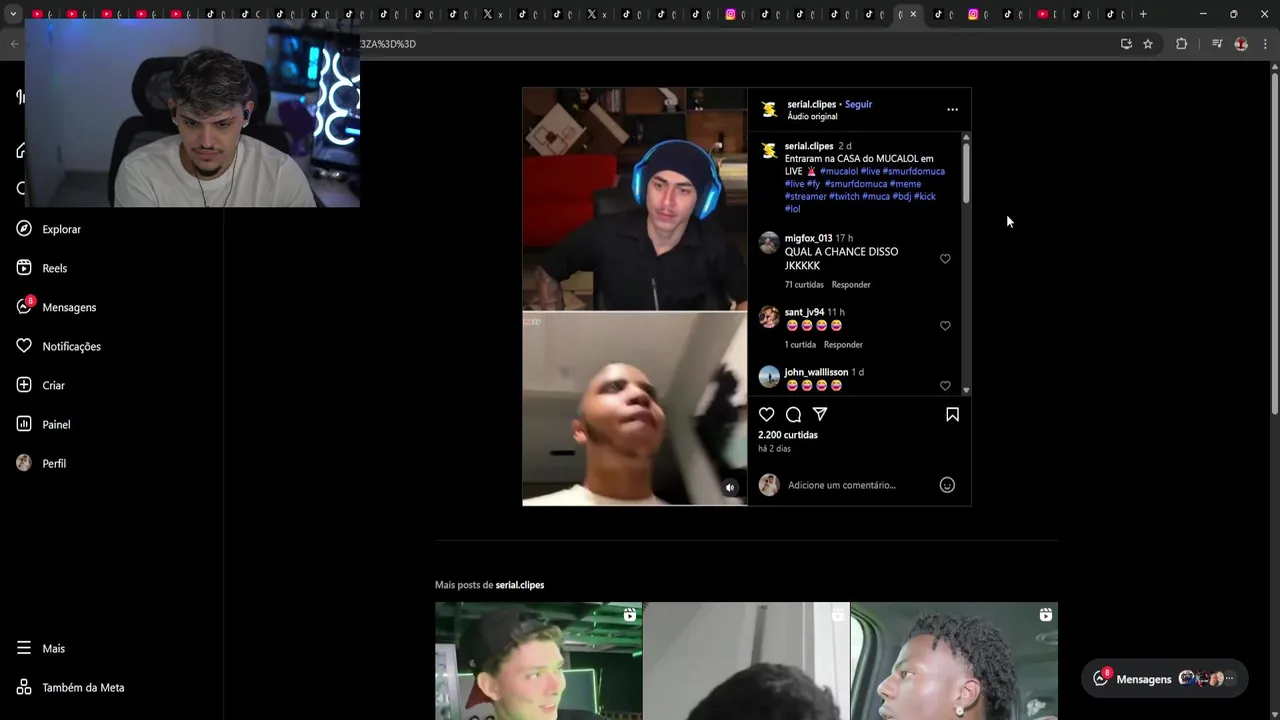Open Explorar in the sidebar
Screen dimensions: 1280x720
61,229
